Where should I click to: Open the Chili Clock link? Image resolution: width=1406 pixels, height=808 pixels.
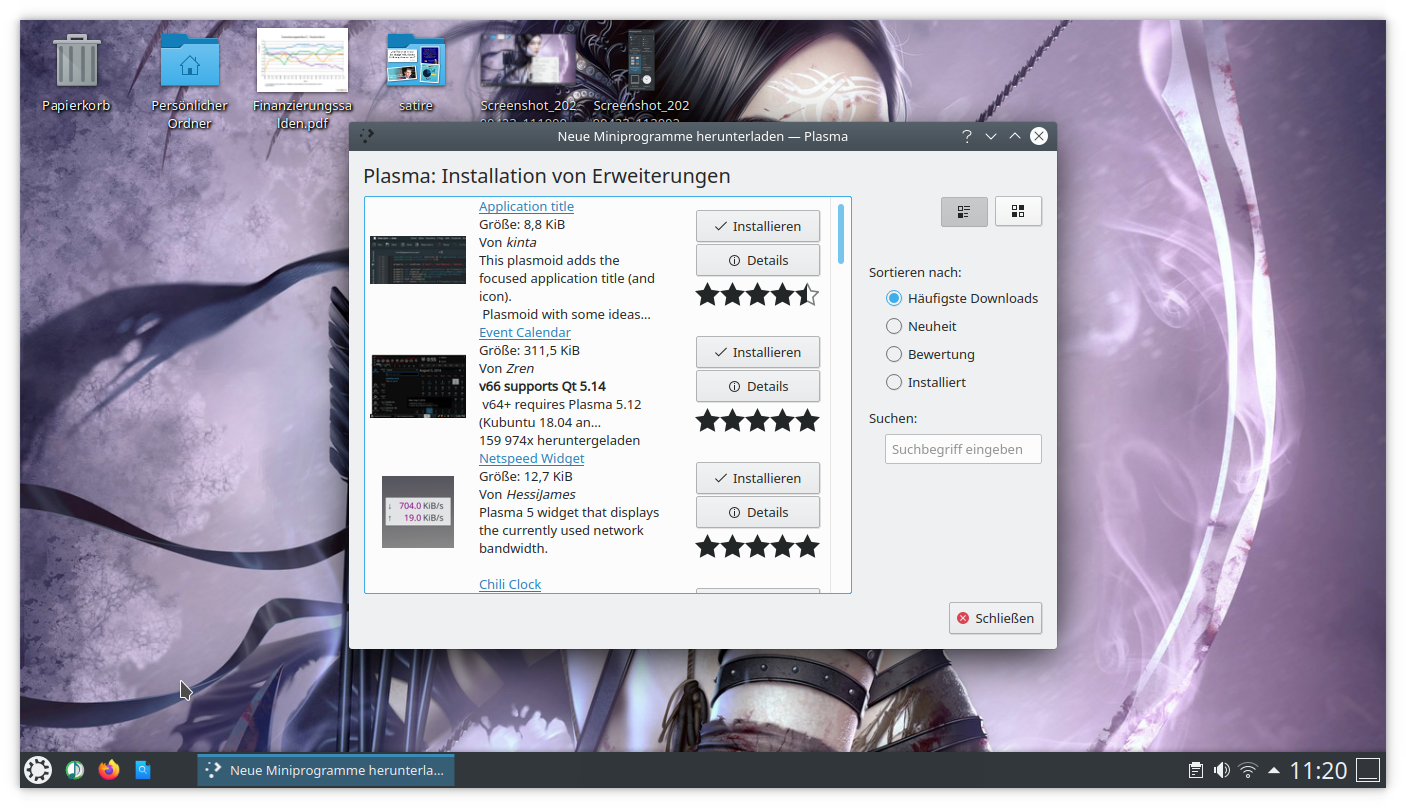(510, 584)
